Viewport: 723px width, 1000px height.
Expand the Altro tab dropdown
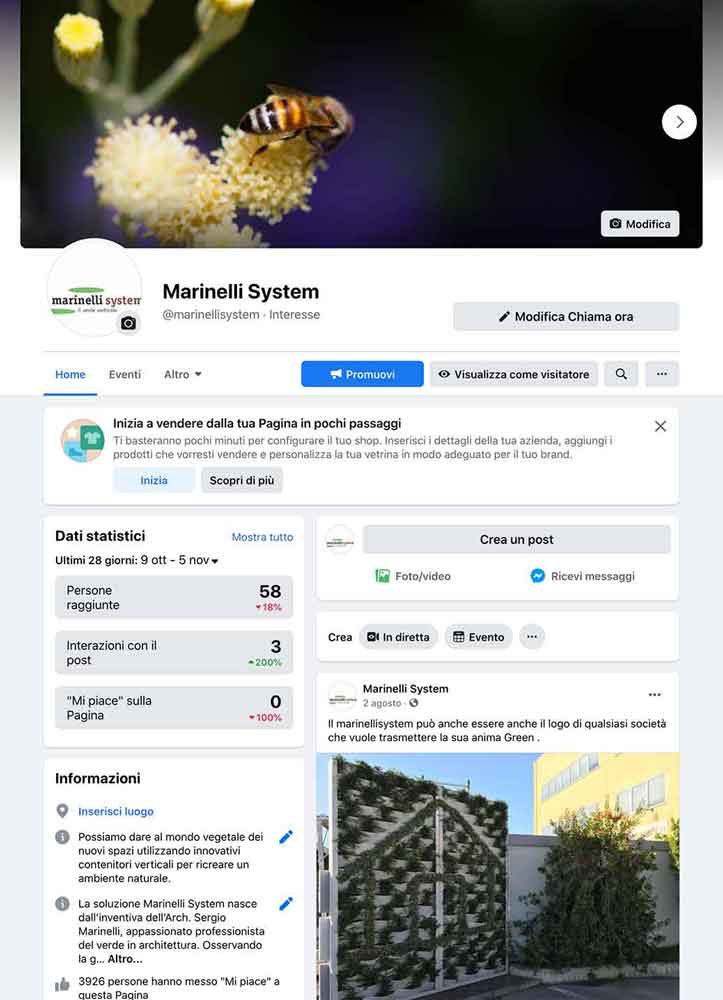(x=183, y=374)
